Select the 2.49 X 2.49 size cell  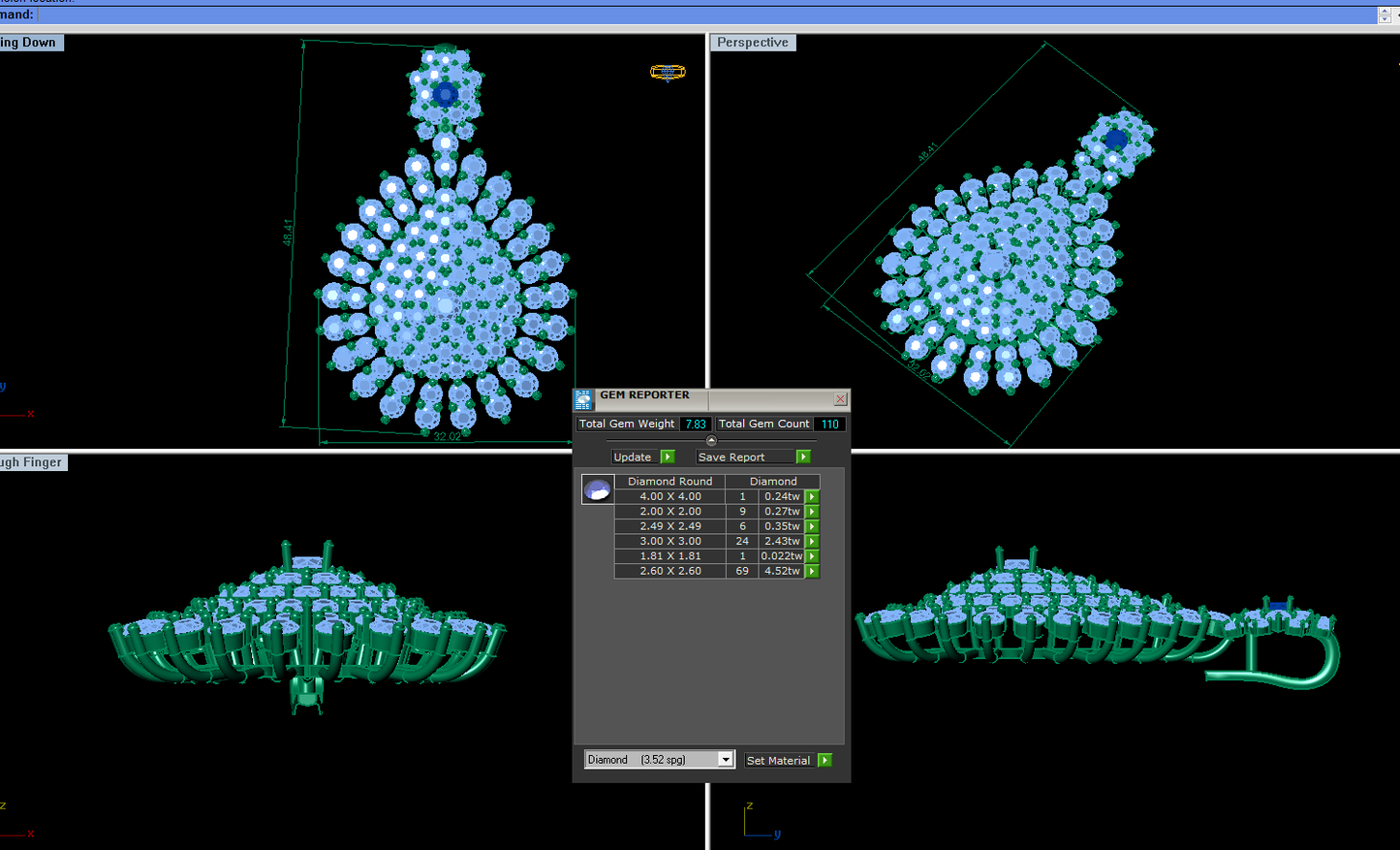tap(669, 526)
